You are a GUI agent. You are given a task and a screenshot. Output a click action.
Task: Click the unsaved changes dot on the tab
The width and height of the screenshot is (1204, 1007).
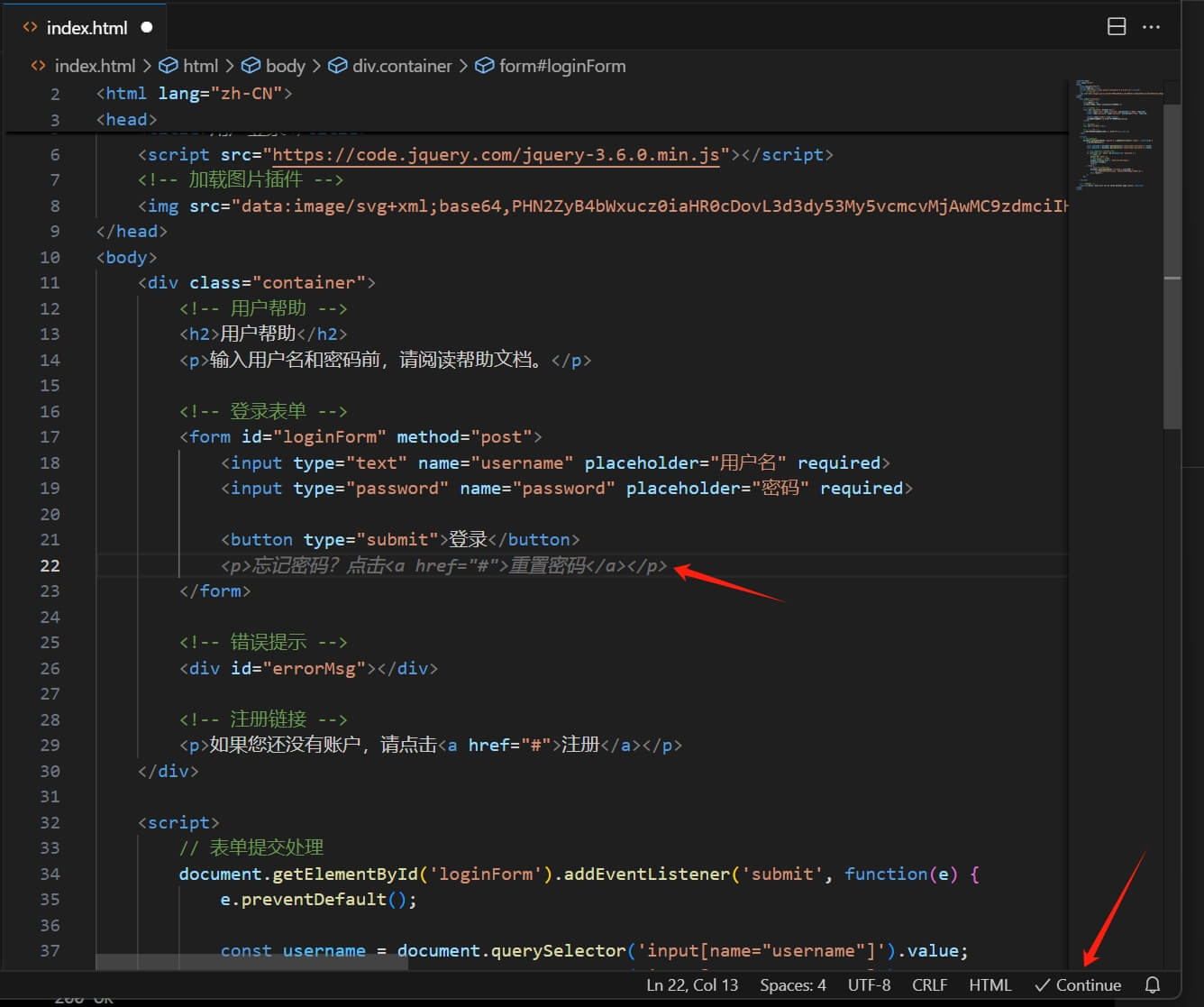coord(146,27)
